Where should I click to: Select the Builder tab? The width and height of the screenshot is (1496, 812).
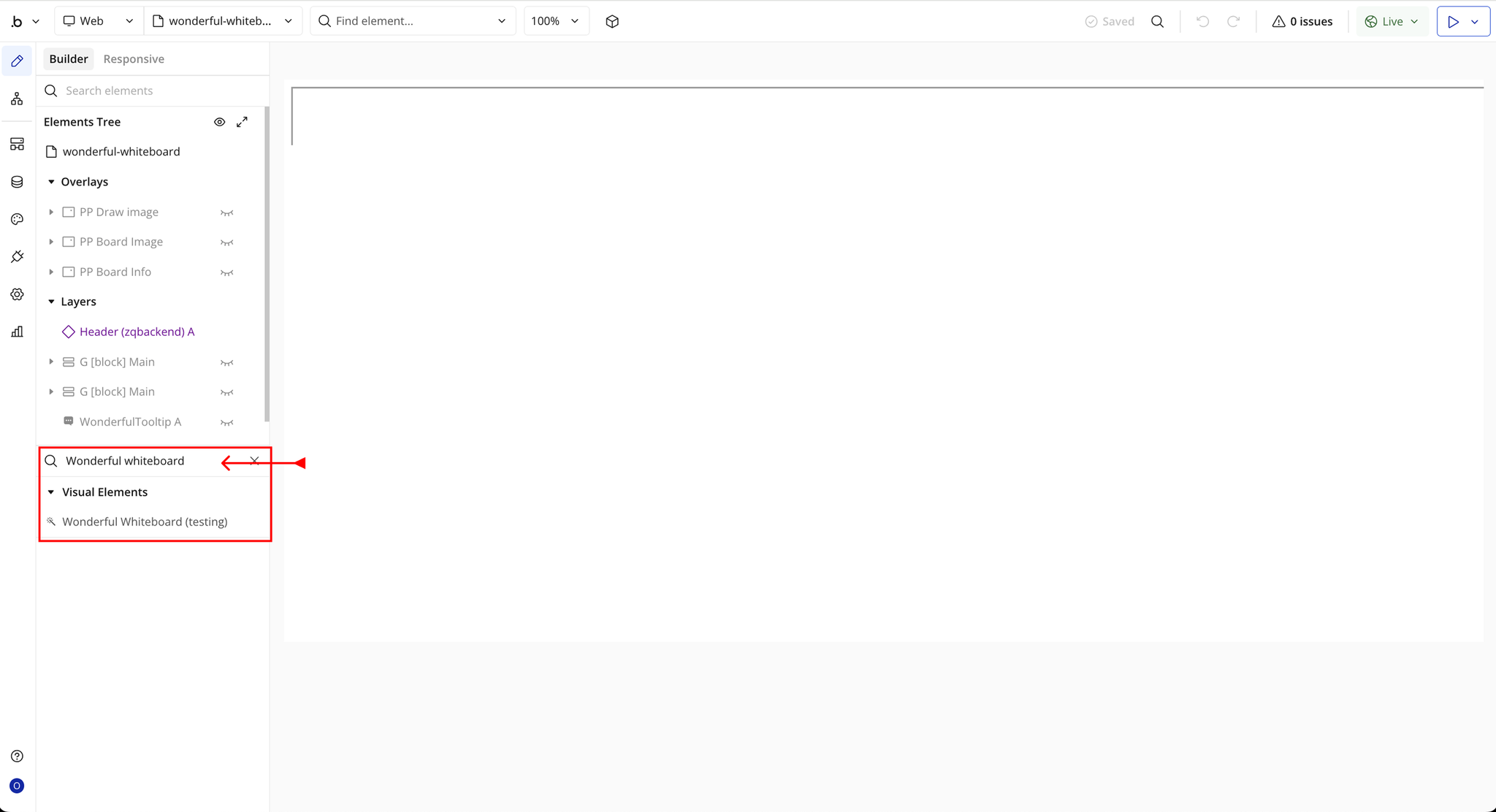point(69,59)
